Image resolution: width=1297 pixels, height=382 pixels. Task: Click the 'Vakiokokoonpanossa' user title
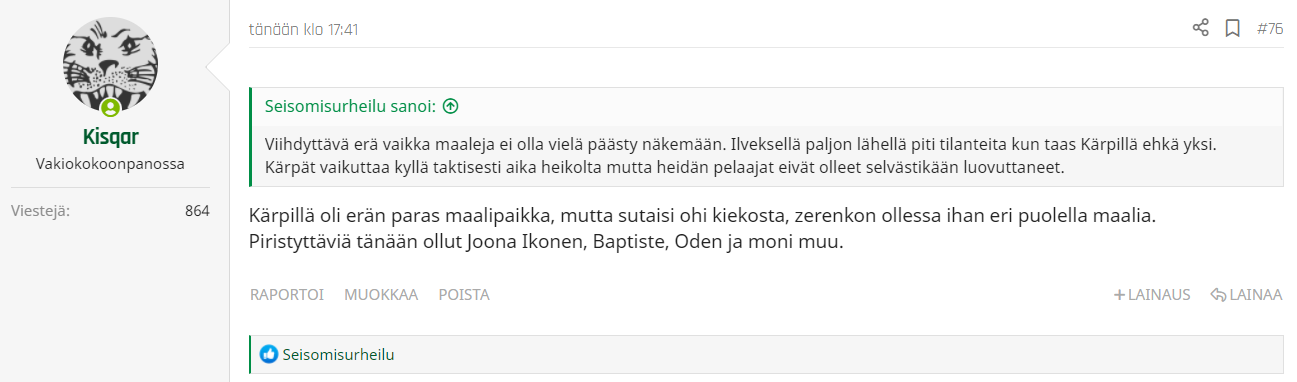click(x=110, y=163)
